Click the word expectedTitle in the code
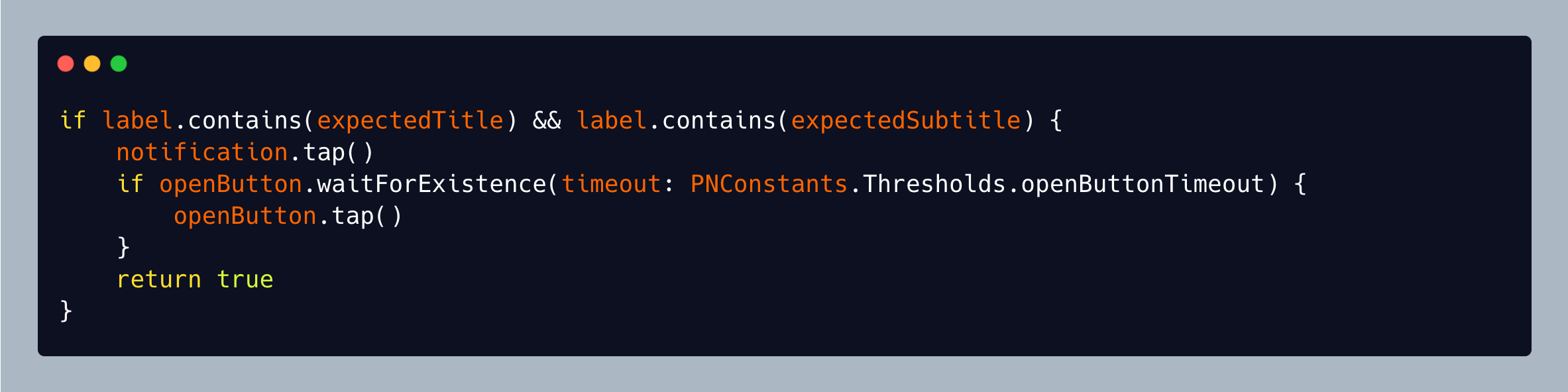The width and height of the screenshot is (1568, 392). [410, 121]
